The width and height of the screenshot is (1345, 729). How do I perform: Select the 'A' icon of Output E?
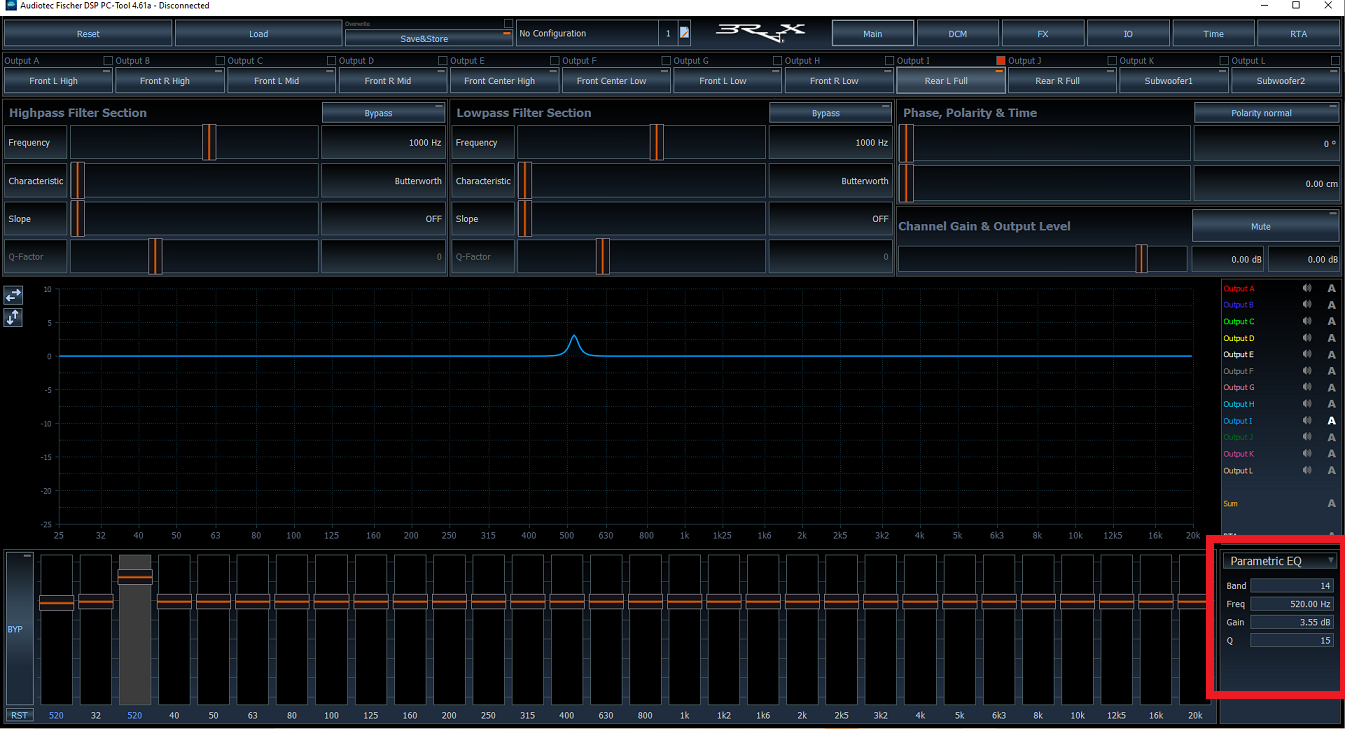point(1331,354)
